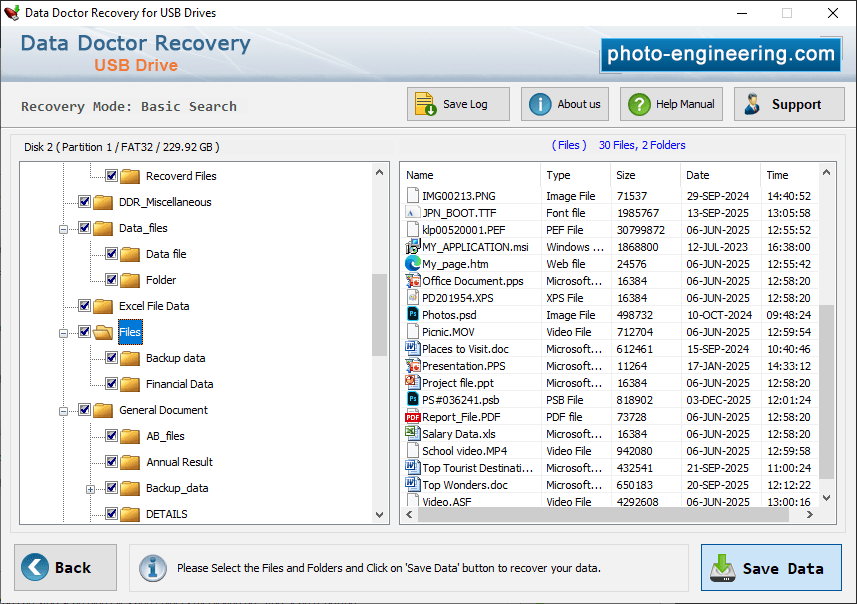The width and height of the screenshot is (857, 604).
Task: Click the DDR_Miscellaneous folder icon
Action: (103, 202)
